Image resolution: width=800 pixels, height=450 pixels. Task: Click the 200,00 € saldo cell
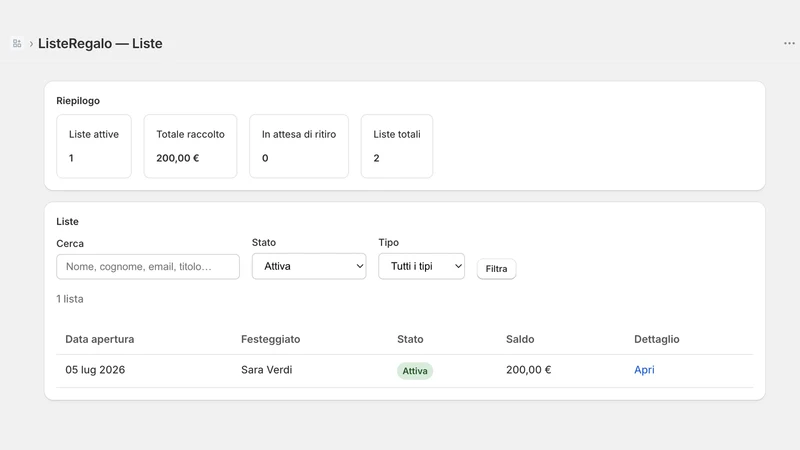(529, 370)
